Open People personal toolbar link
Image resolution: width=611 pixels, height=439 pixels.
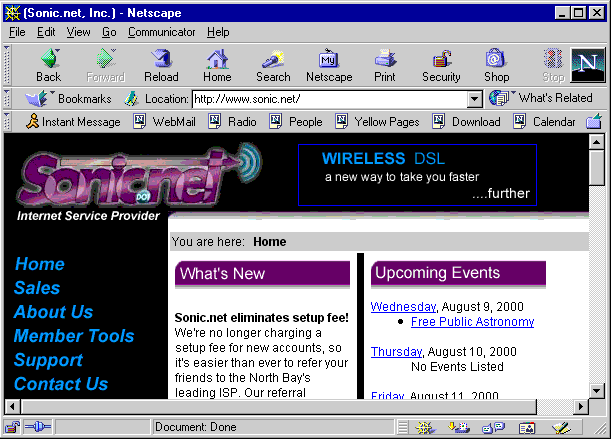296,122
